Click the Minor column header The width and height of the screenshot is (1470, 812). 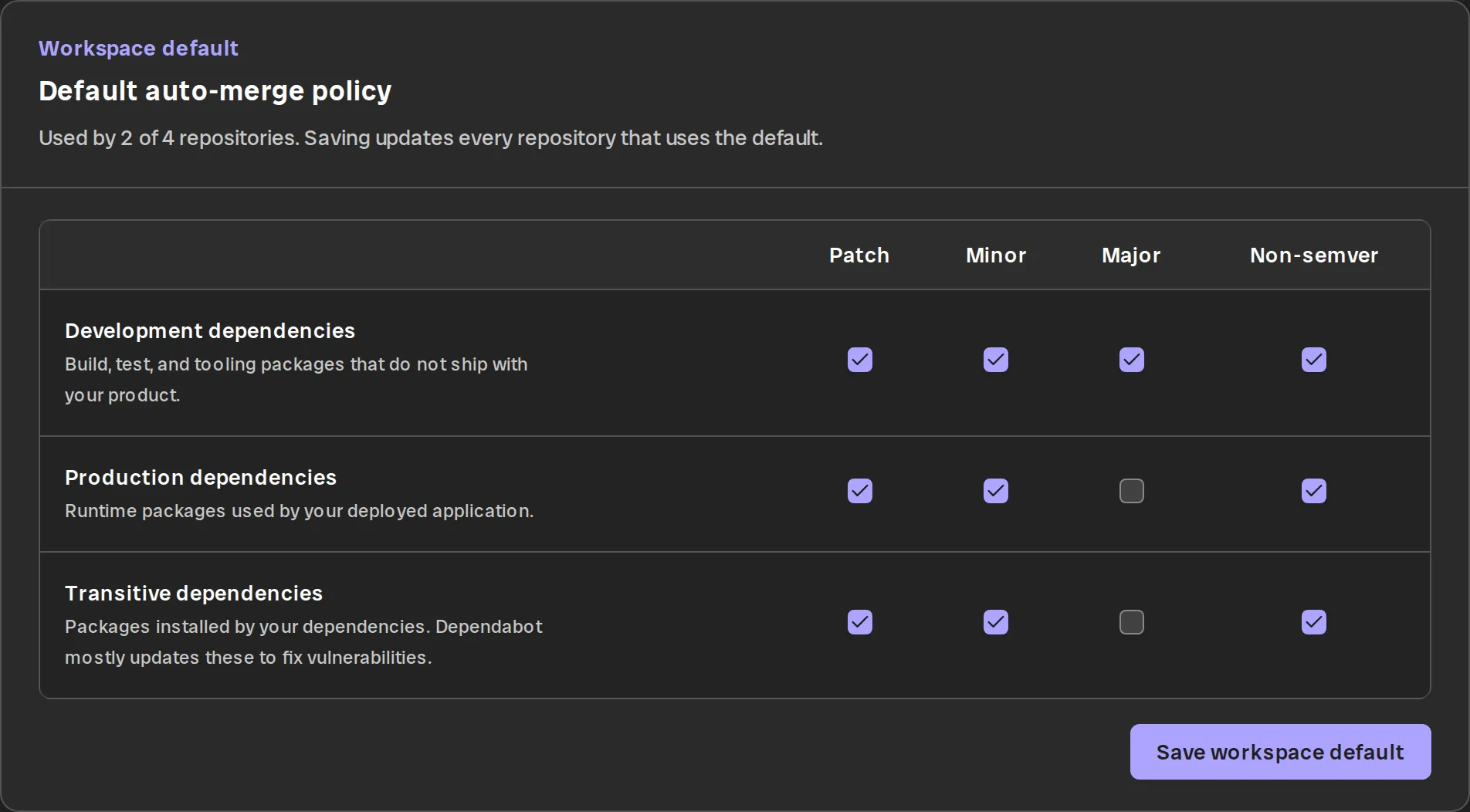(x=996, y=255)
